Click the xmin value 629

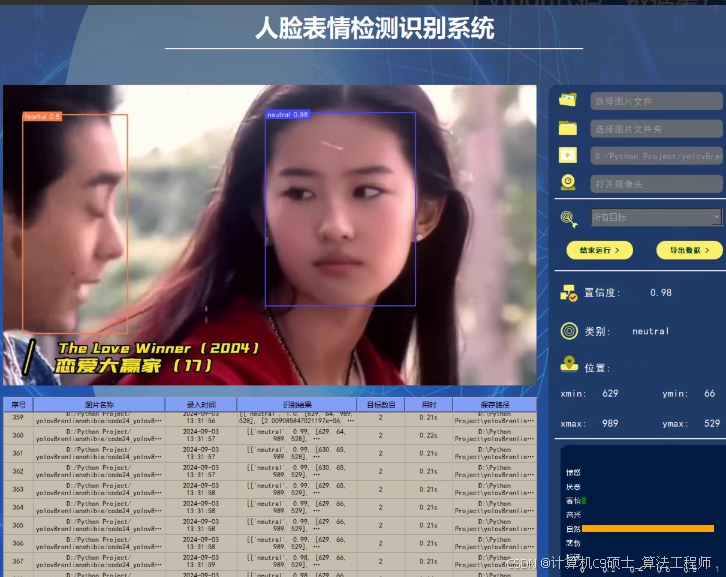click(610, 394)
